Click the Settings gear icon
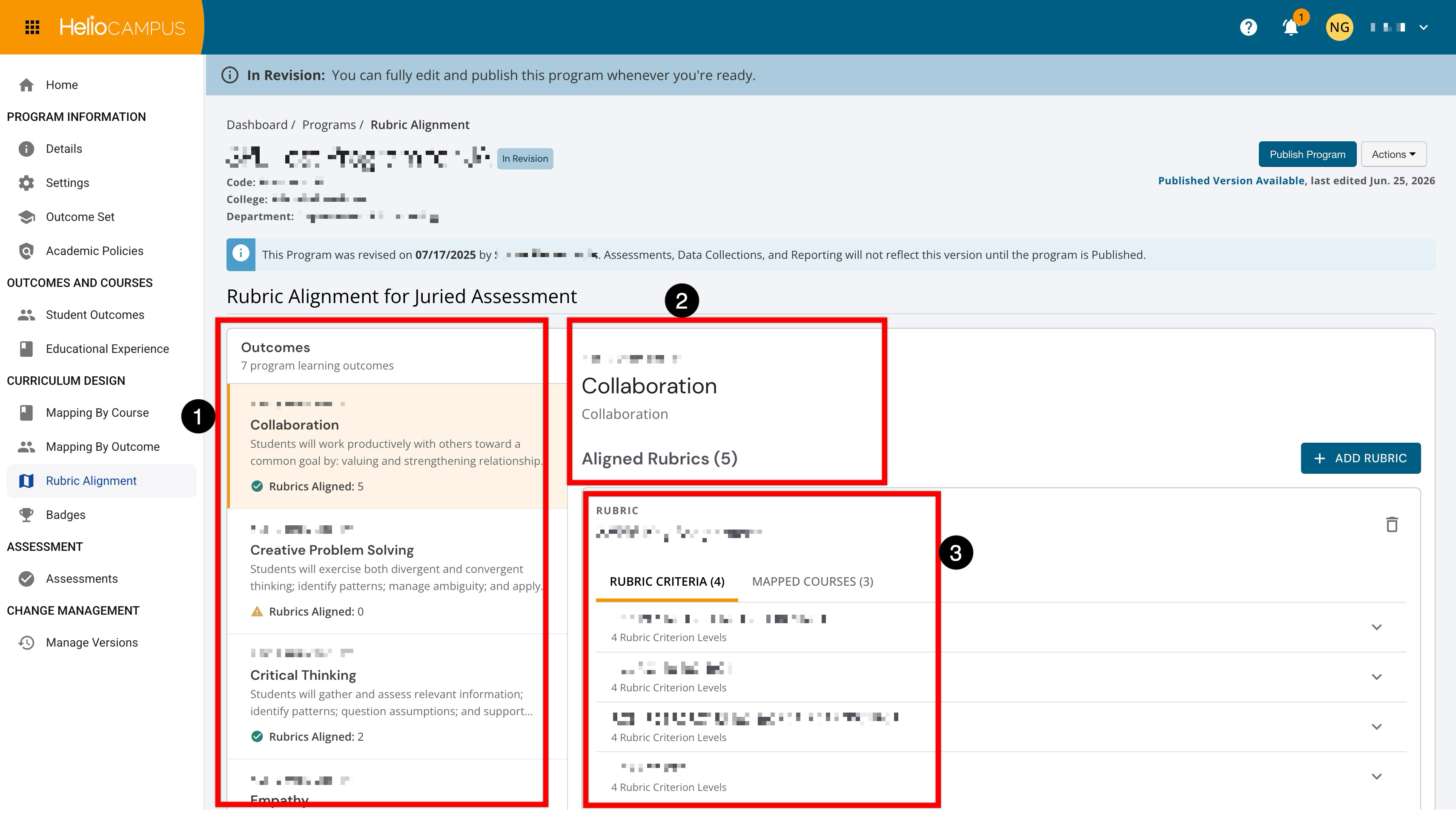Viewport: 1456px width, 819px height. [x=26, y=183]
